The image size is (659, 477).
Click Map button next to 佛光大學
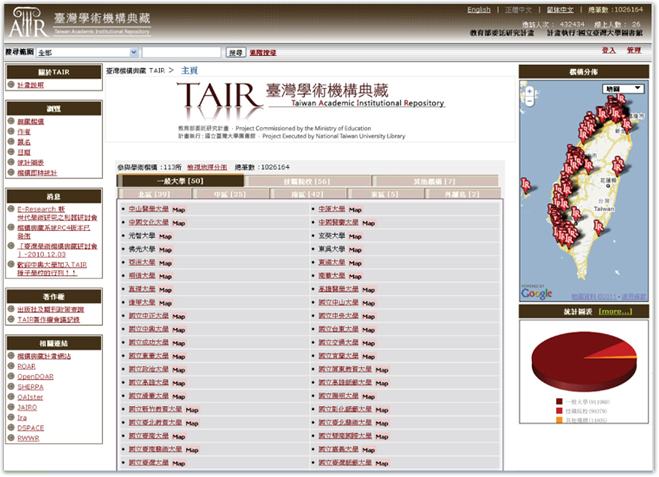tap(165, 250)
